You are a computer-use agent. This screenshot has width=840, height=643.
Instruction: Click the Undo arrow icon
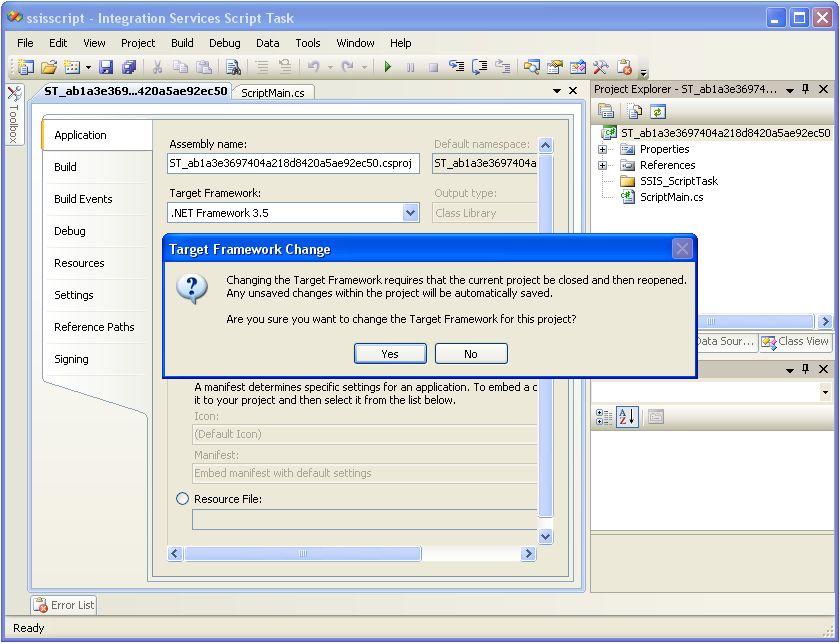point(313,67)
